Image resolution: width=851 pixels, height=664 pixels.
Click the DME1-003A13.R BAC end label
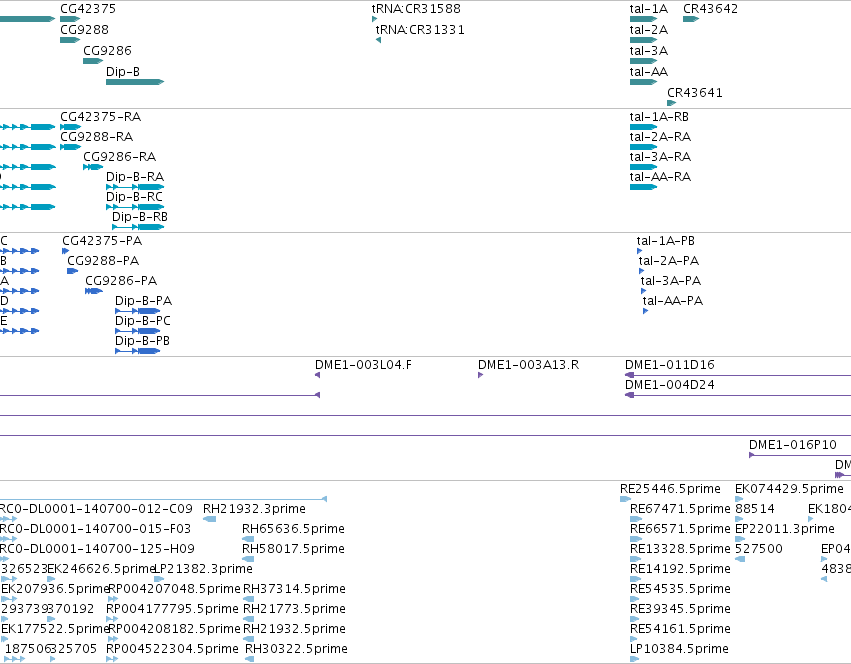pos(529,365)
